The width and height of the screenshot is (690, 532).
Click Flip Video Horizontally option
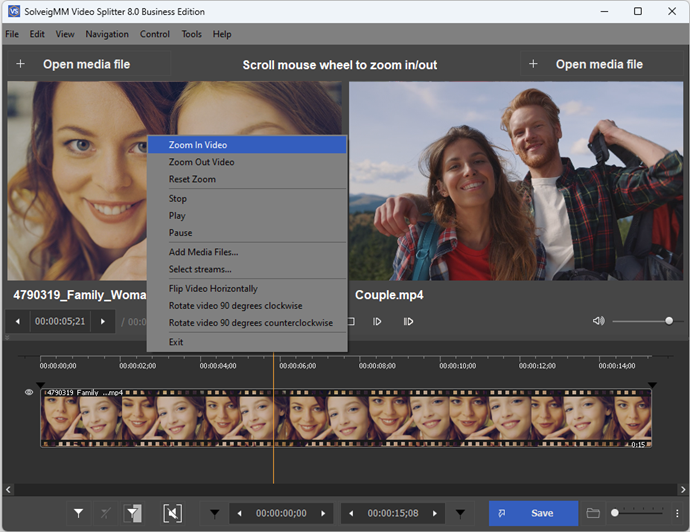(x=247, y=289)
